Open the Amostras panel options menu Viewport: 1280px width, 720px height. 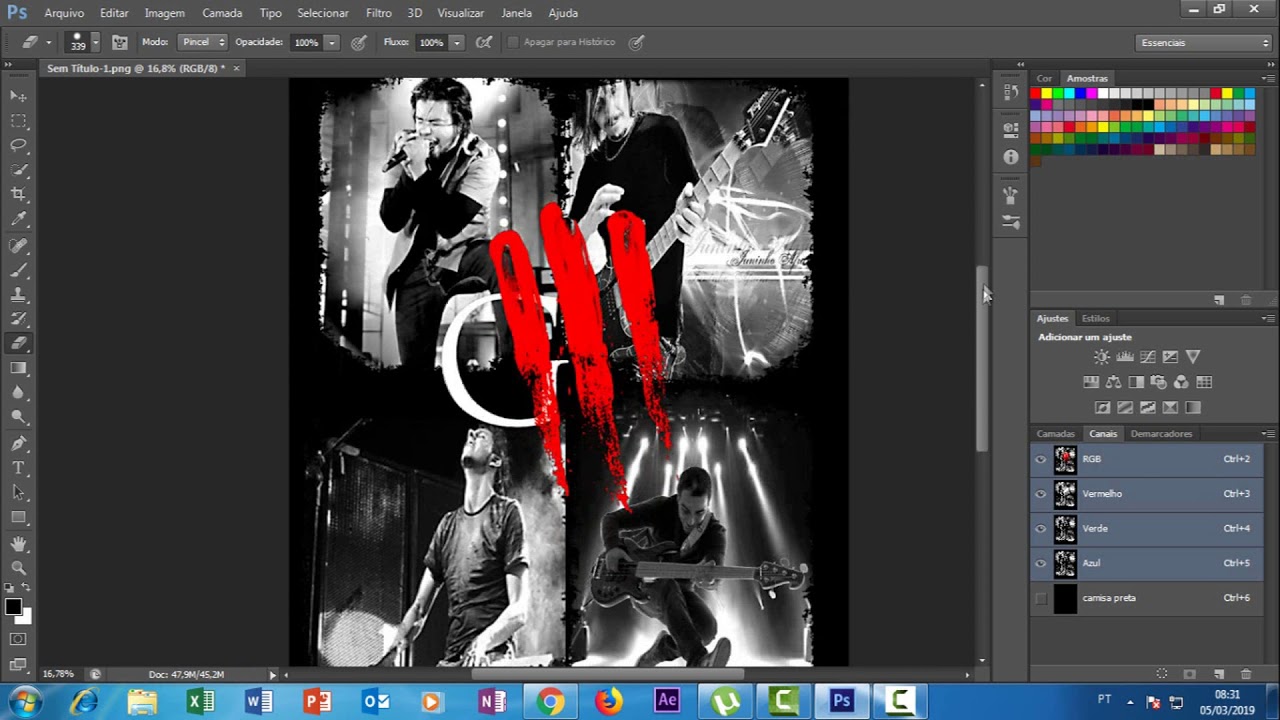tap(1267, 78)
